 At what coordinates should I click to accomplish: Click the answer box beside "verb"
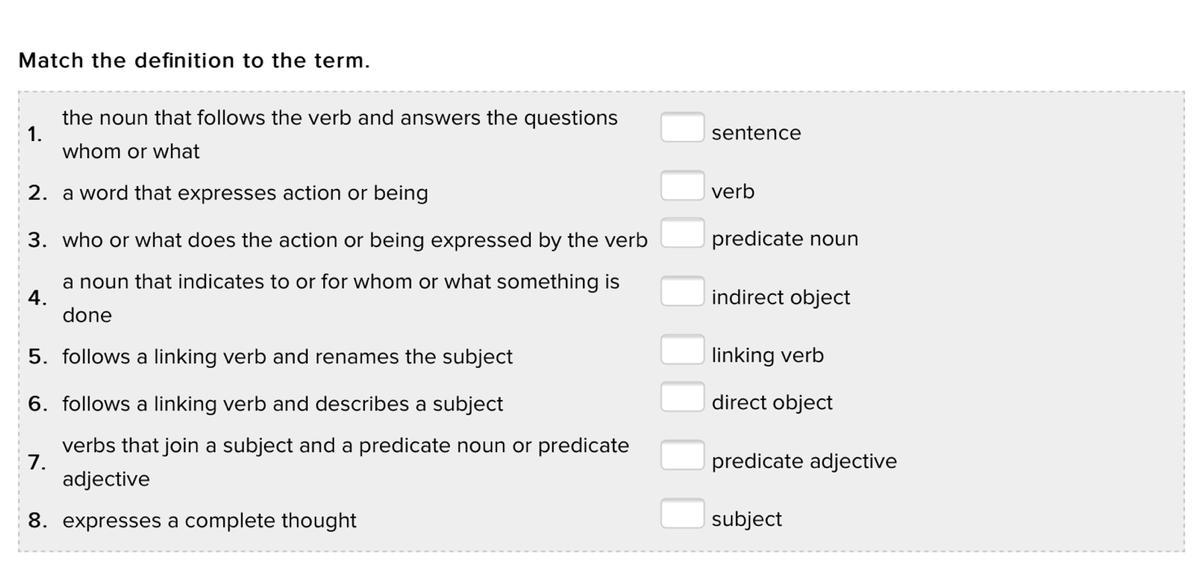coord(682,186)
